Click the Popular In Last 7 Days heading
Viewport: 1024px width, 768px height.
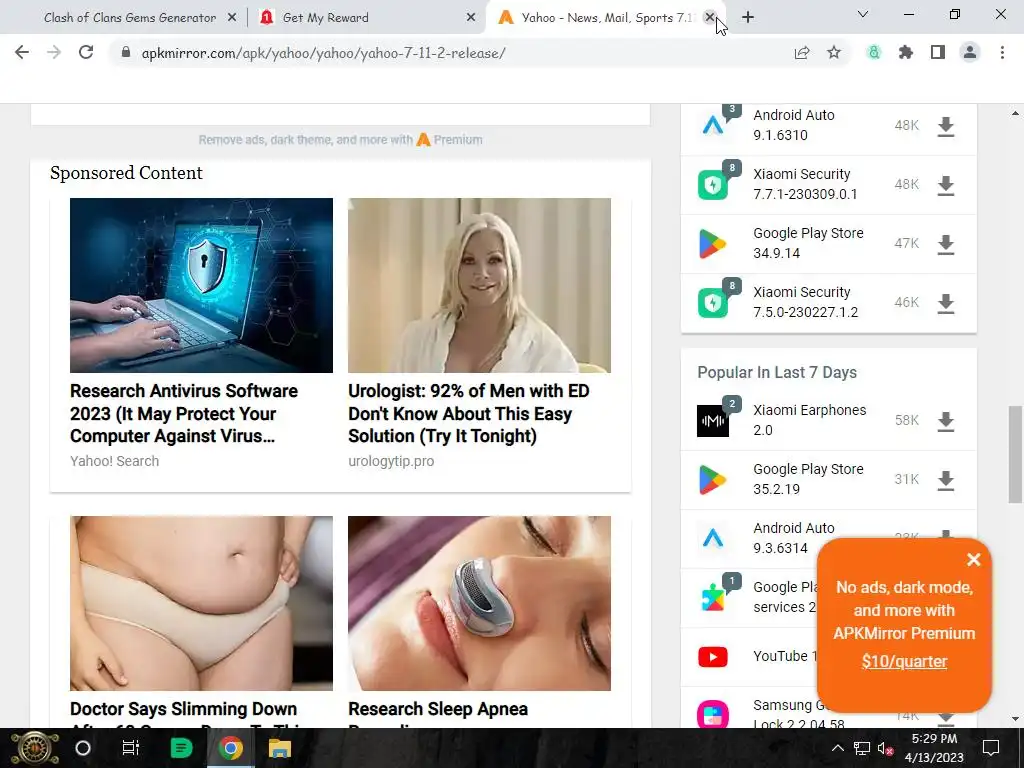click(777, 372)
